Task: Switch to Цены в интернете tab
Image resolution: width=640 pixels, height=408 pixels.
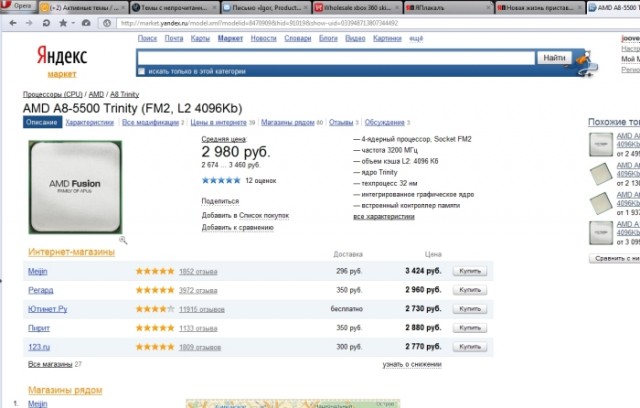Action: point(218,122)
